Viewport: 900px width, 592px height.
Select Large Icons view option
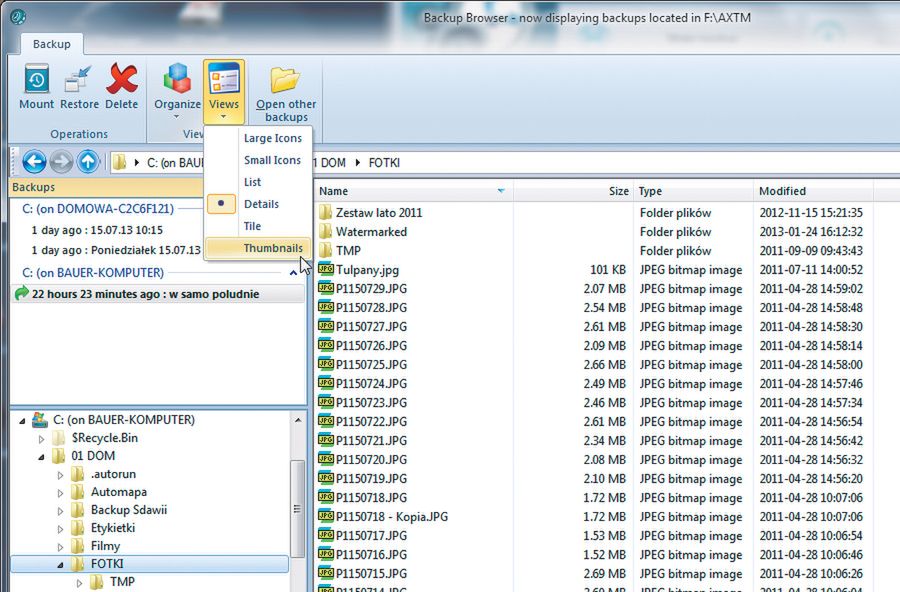coord(272,138)
